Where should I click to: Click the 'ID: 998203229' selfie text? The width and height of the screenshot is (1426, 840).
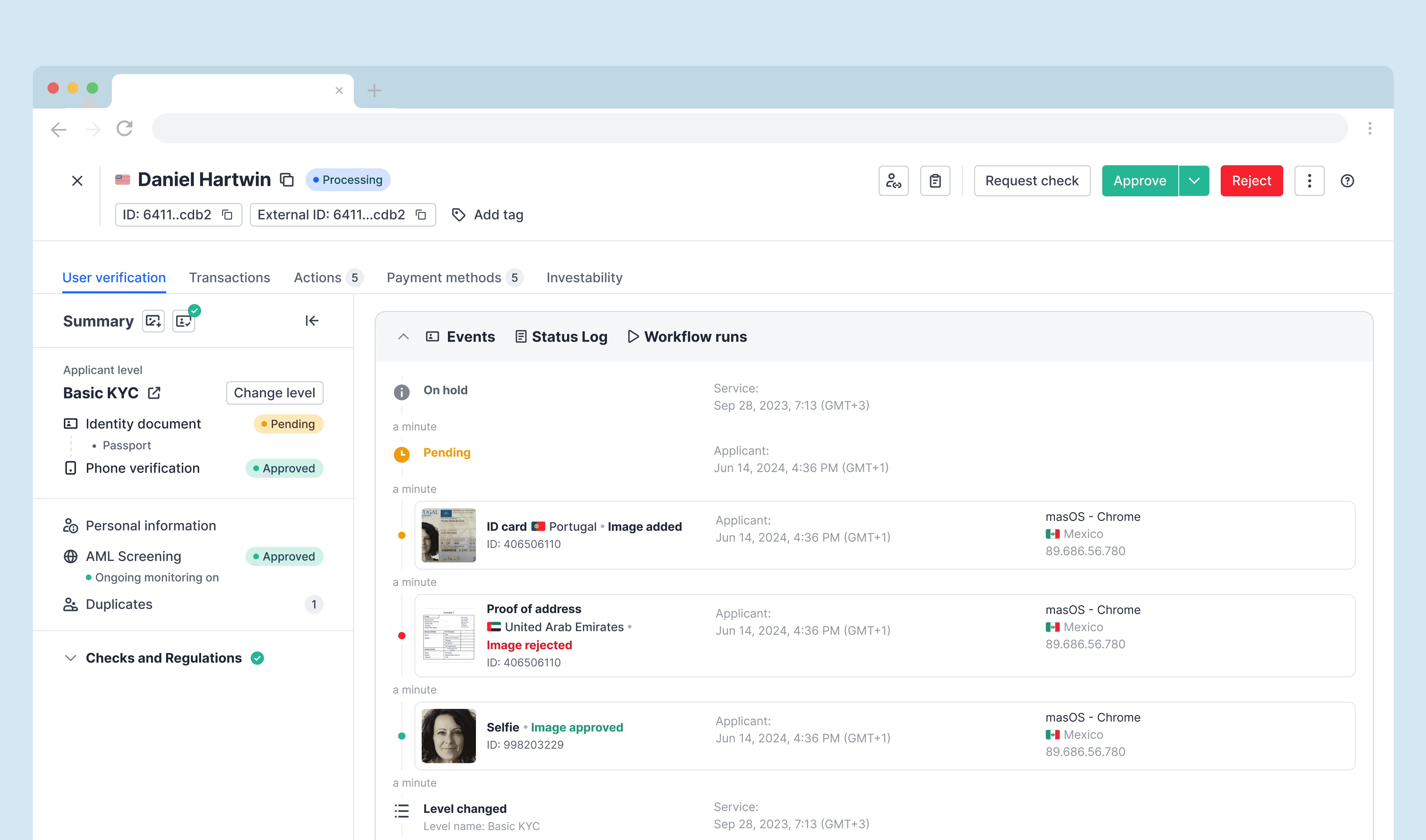(525, 745)
